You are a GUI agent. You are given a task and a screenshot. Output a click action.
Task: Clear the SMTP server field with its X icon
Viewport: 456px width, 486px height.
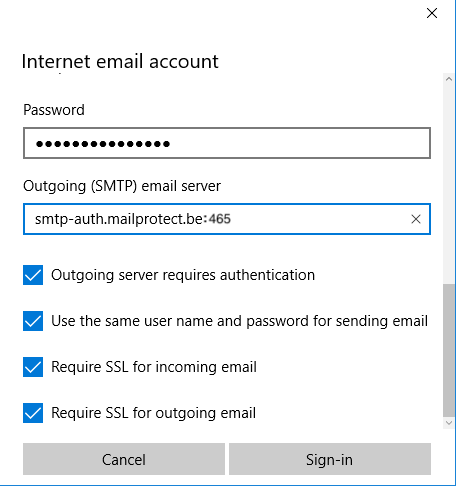coord(416,219)
